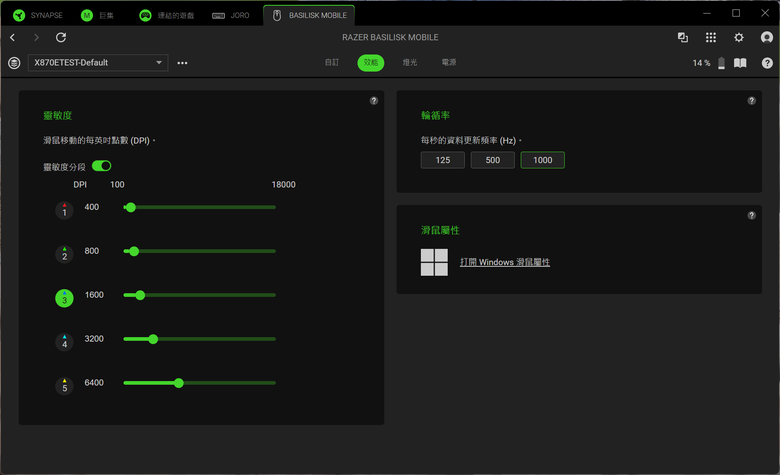Click the RAZER BASILISK MOBILE title
The width and height of the screenshot is (780, 475).
coord(390,37)
